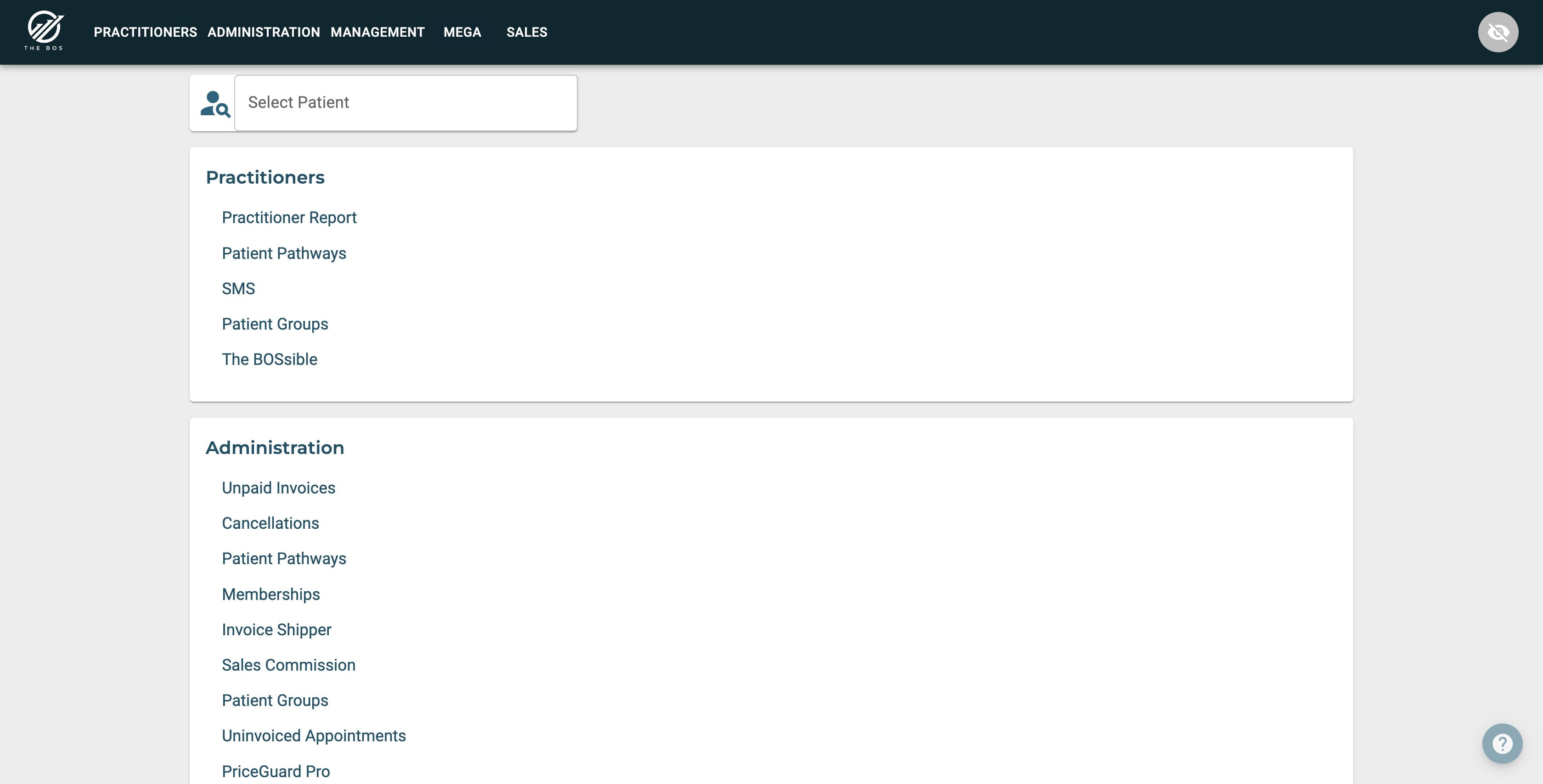View the Sales Commission page
Viewport: 1543px width, 784px height.
coord(289,665)
